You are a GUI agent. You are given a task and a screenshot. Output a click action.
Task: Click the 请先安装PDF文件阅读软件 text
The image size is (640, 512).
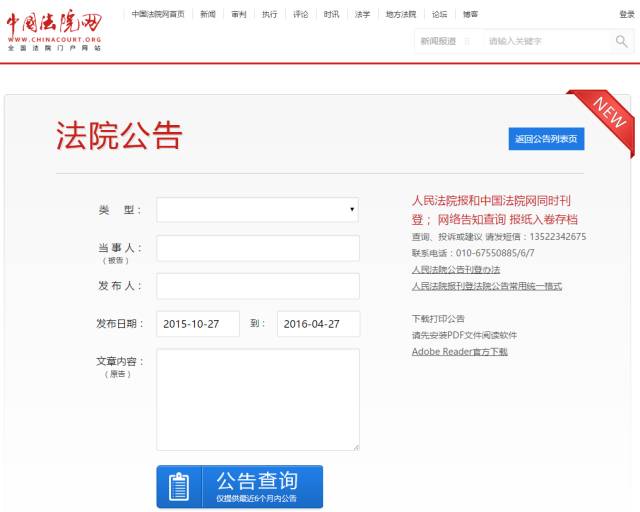464,335
